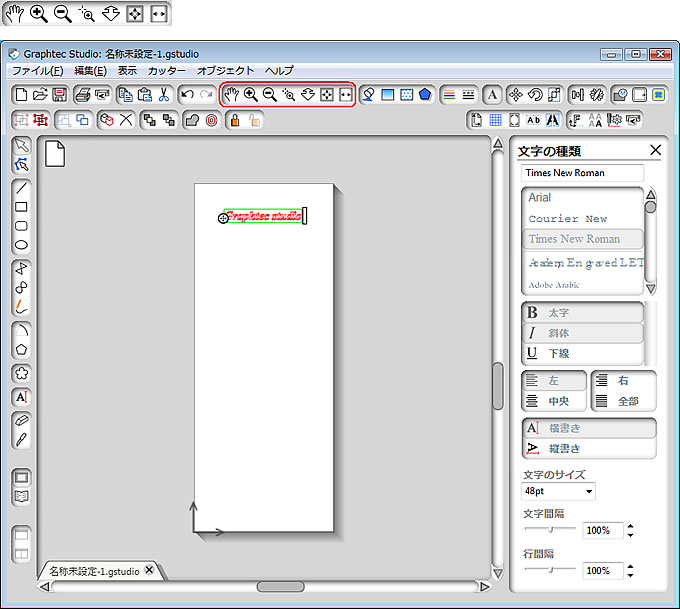Select the Text tool in left toolbar
The width and height of the screenshot is (680, 609).
pos(21,397)
